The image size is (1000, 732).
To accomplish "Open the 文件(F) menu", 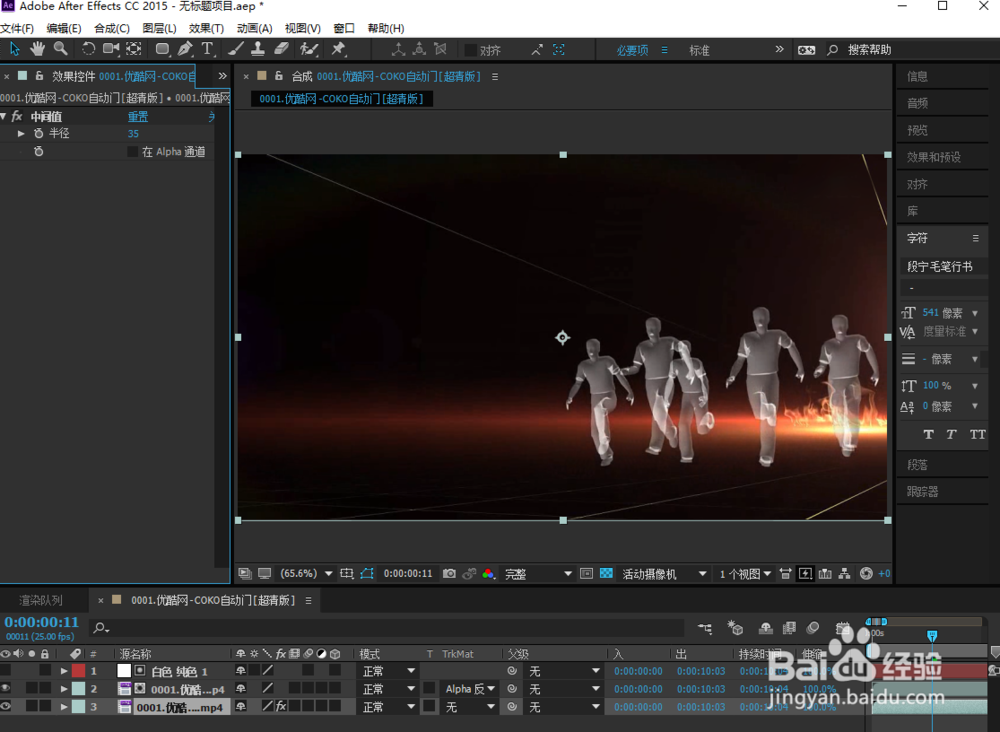I will click(x=17, y=28).
